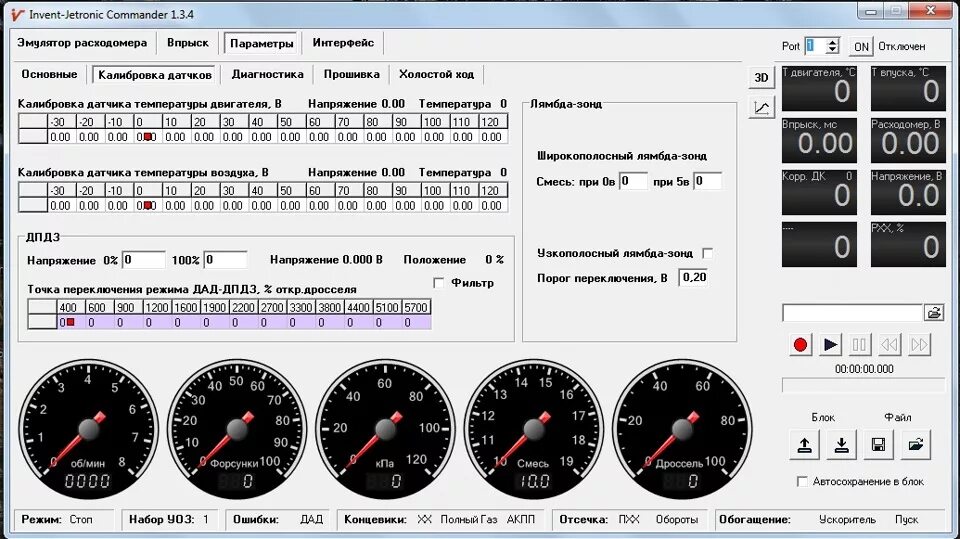The image size is (960, 539).
Task: Open the Холостой ход sub-tab
Action: (437, 74)
